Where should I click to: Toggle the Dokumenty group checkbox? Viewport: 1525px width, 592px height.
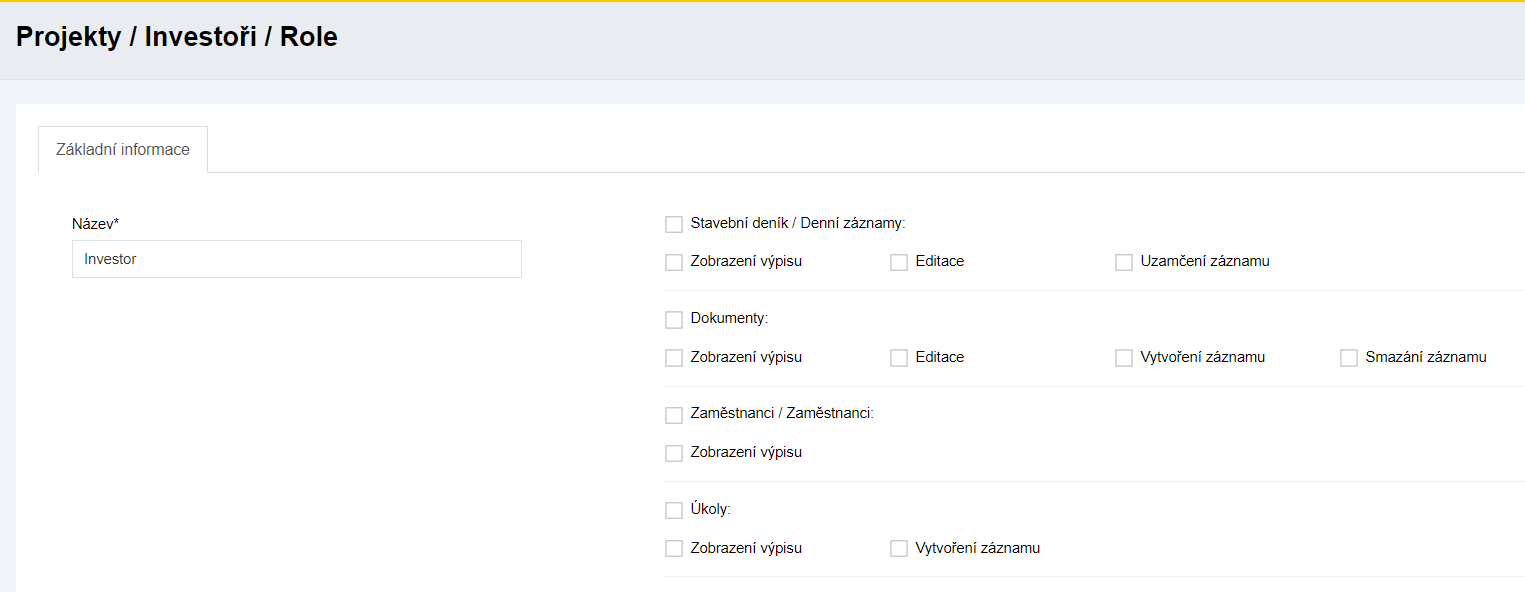click(674, 320)
